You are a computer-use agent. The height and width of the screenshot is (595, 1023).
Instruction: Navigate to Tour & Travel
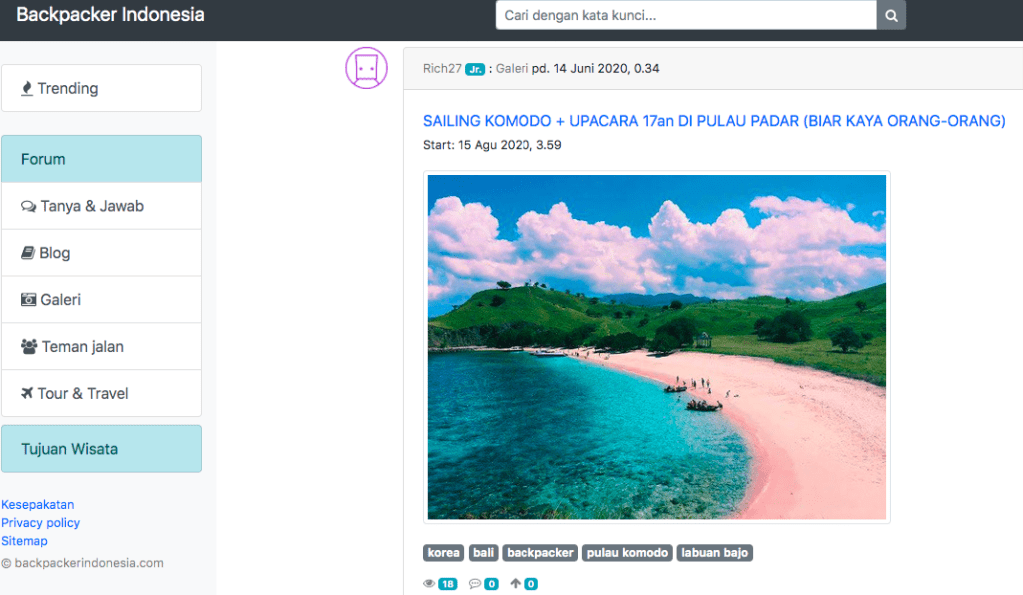pos(101,393)
